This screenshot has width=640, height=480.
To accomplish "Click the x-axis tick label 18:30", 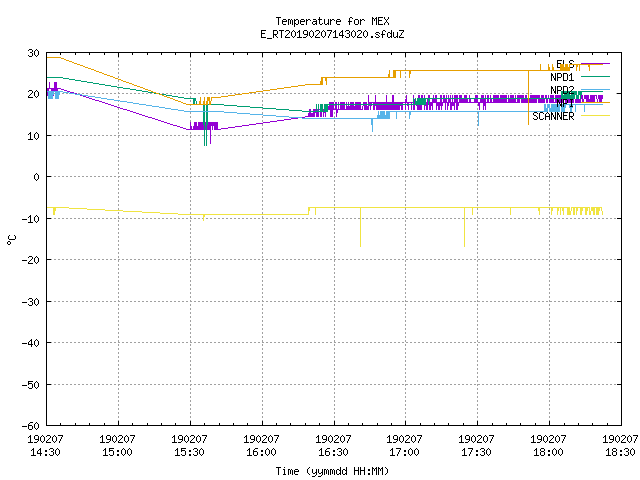I will [x=620, y=452].
